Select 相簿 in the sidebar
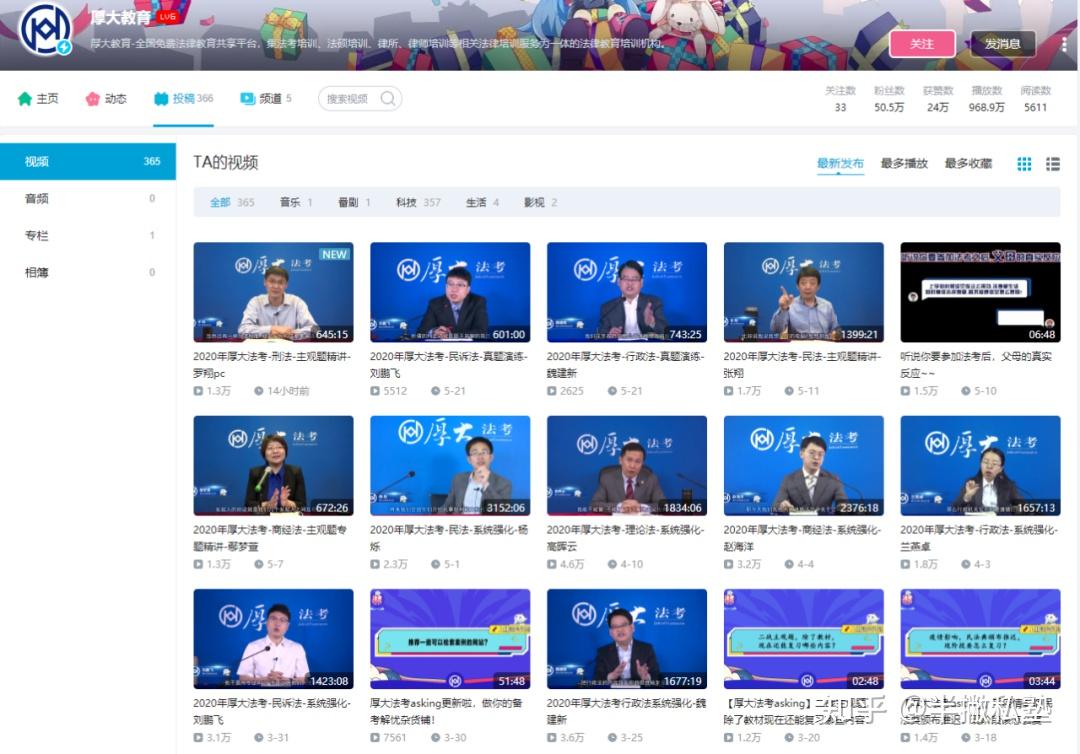 pyautogui.click(x=88, y=272)
